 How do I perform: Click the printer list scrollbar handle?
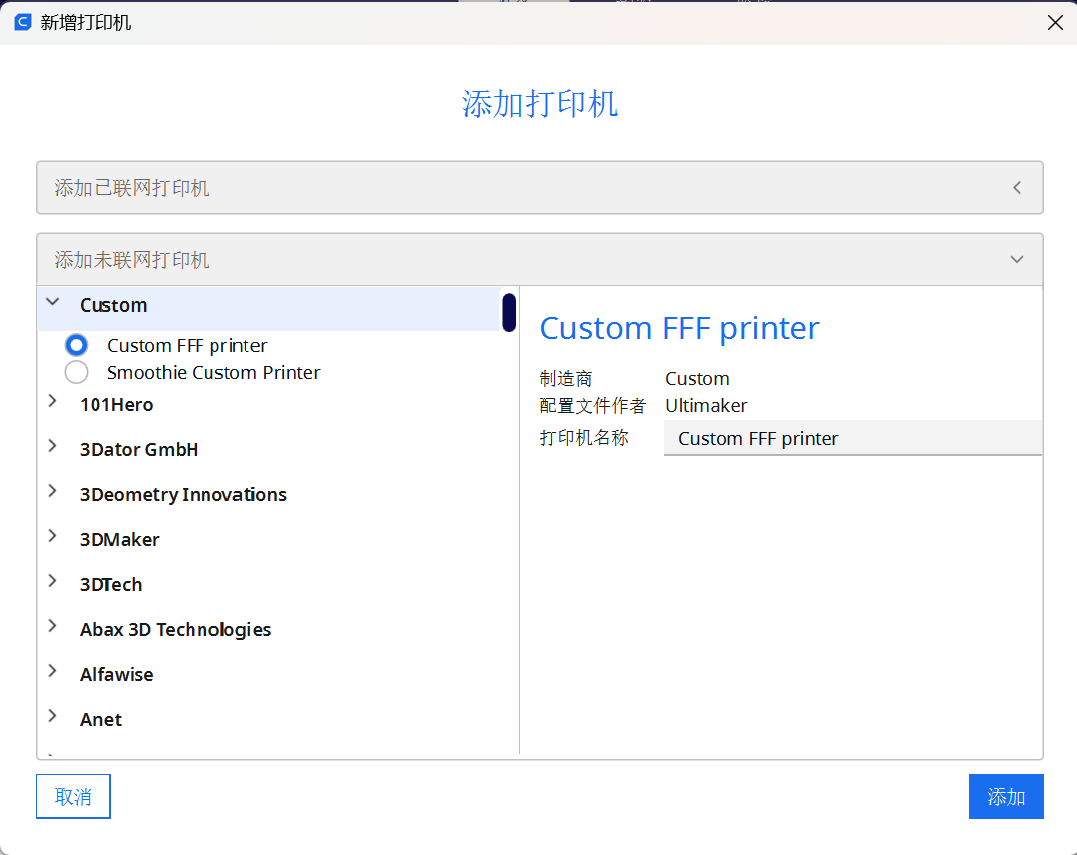509,312
